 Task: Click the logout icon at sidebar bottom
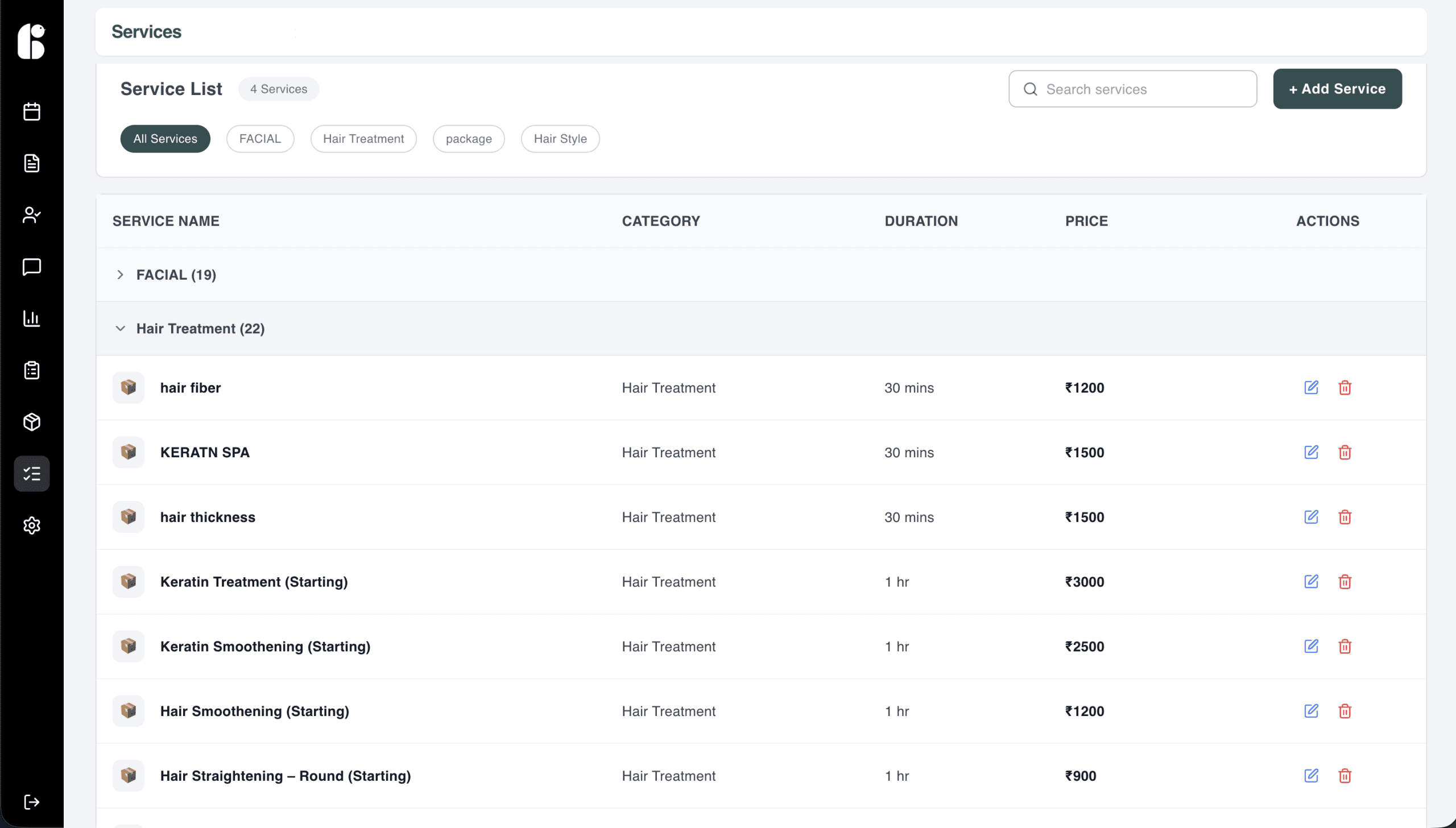click(32, 802)
